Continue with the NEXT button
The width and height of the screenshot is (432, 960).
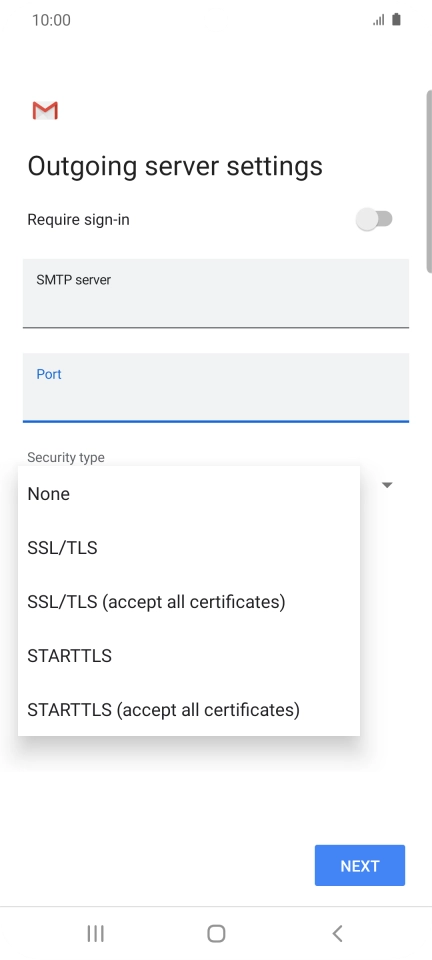[x=360, y=865]
